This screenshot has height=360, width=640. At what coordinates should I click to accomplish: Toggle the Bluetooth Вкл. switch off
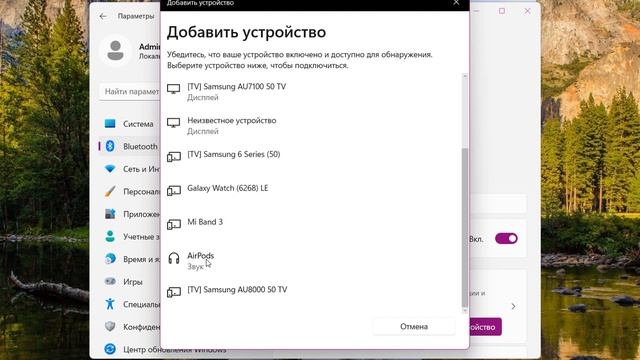point(506,238)
